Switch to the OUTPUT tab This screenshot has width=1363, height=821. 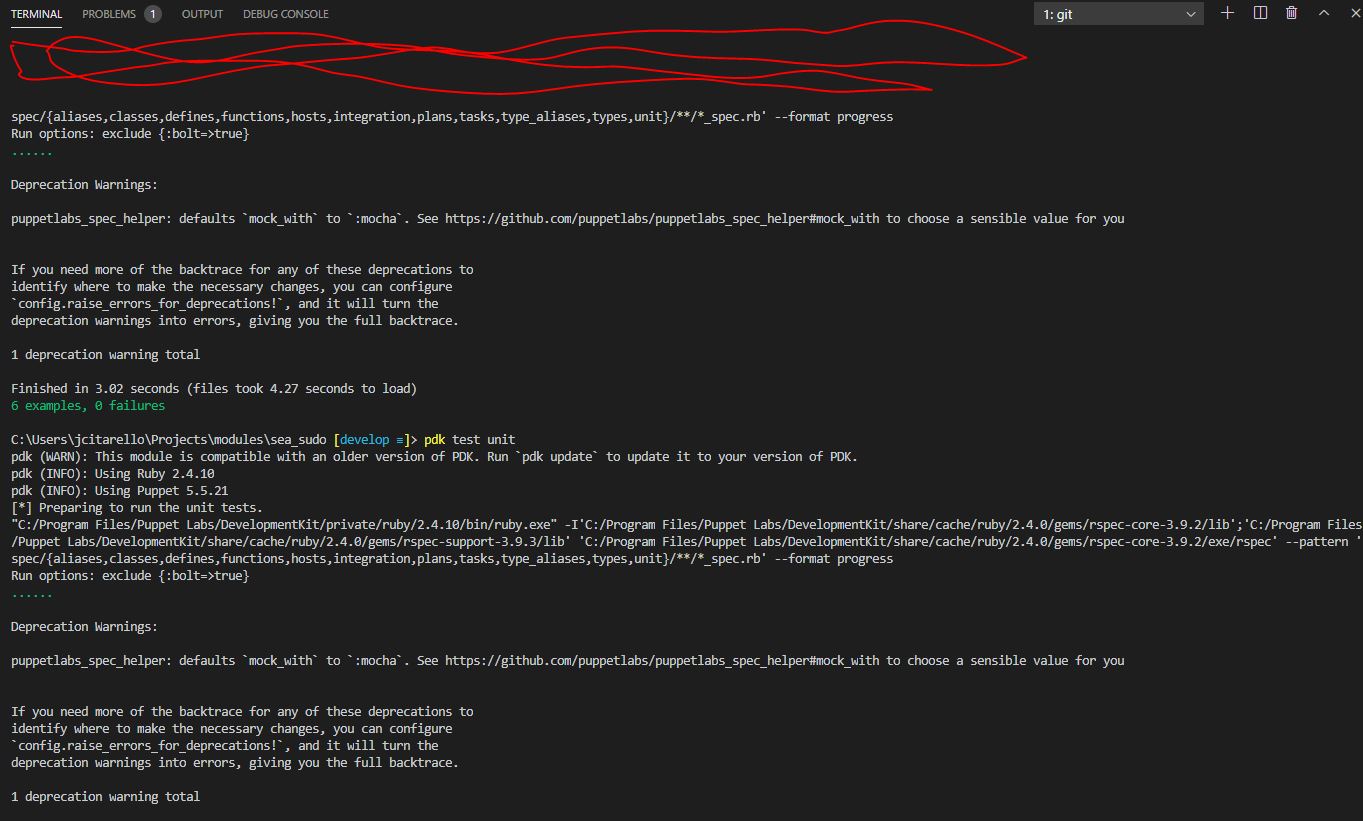[202, 13]
